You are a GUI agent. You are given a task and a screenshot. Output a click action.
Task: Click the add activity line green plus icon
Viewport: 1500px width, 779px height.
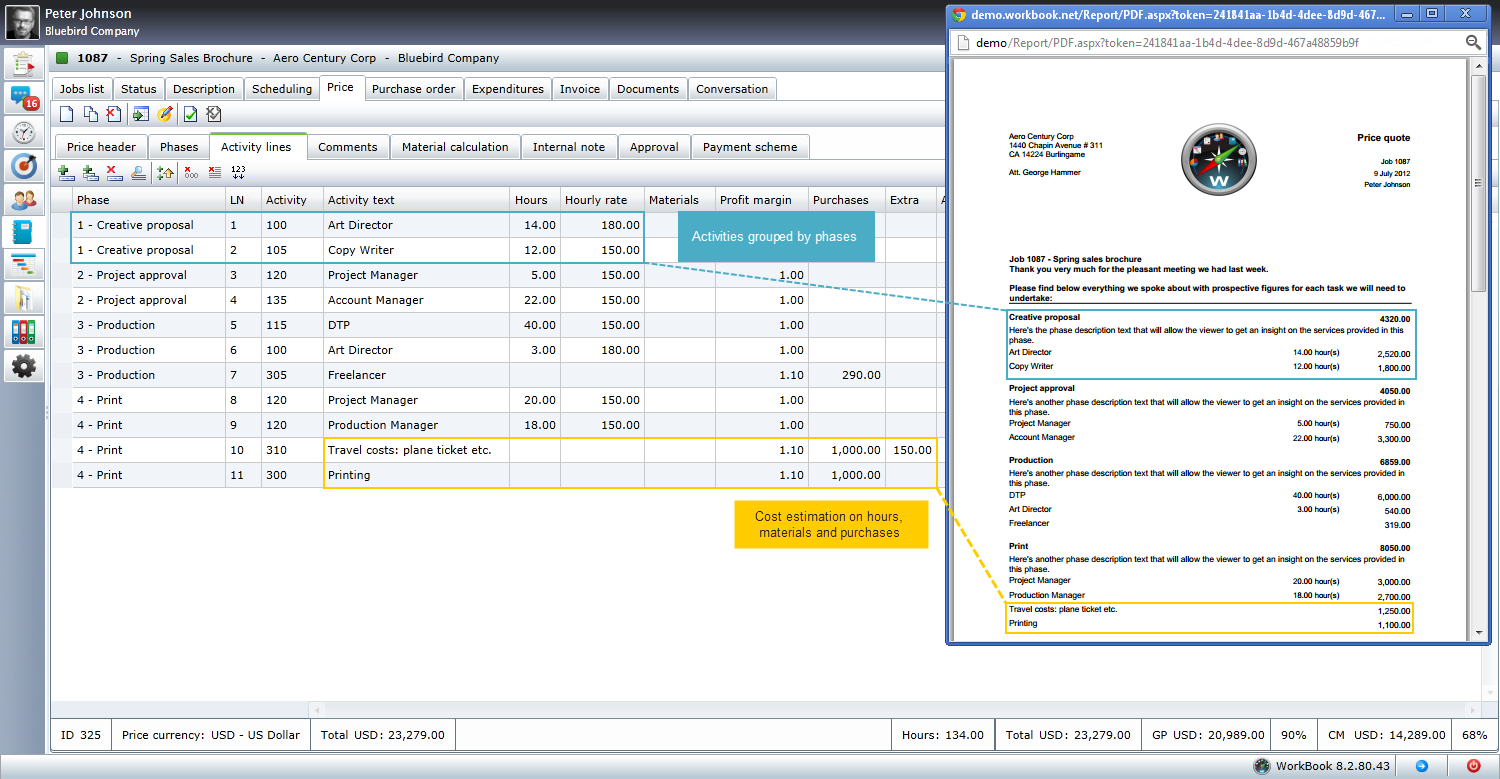[x=66, y=172]
